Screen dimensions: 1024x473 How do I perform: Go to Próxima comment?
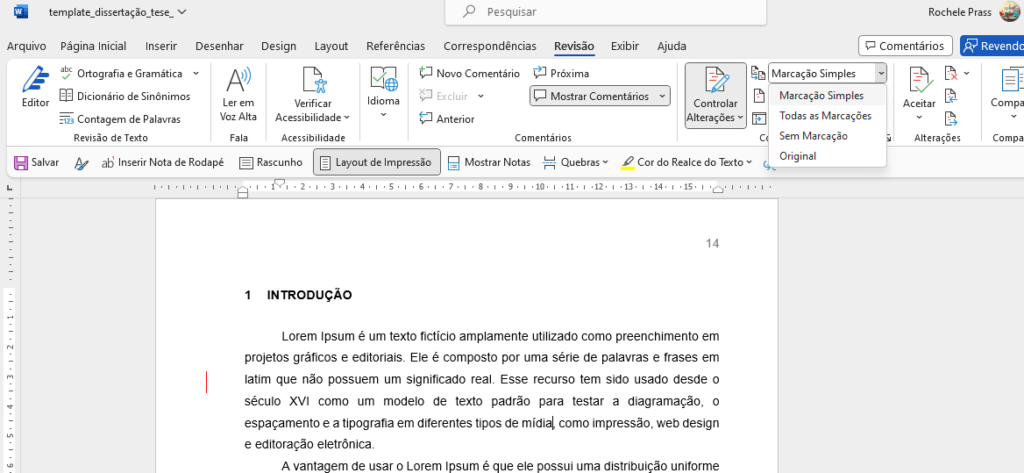coord(561,73)
